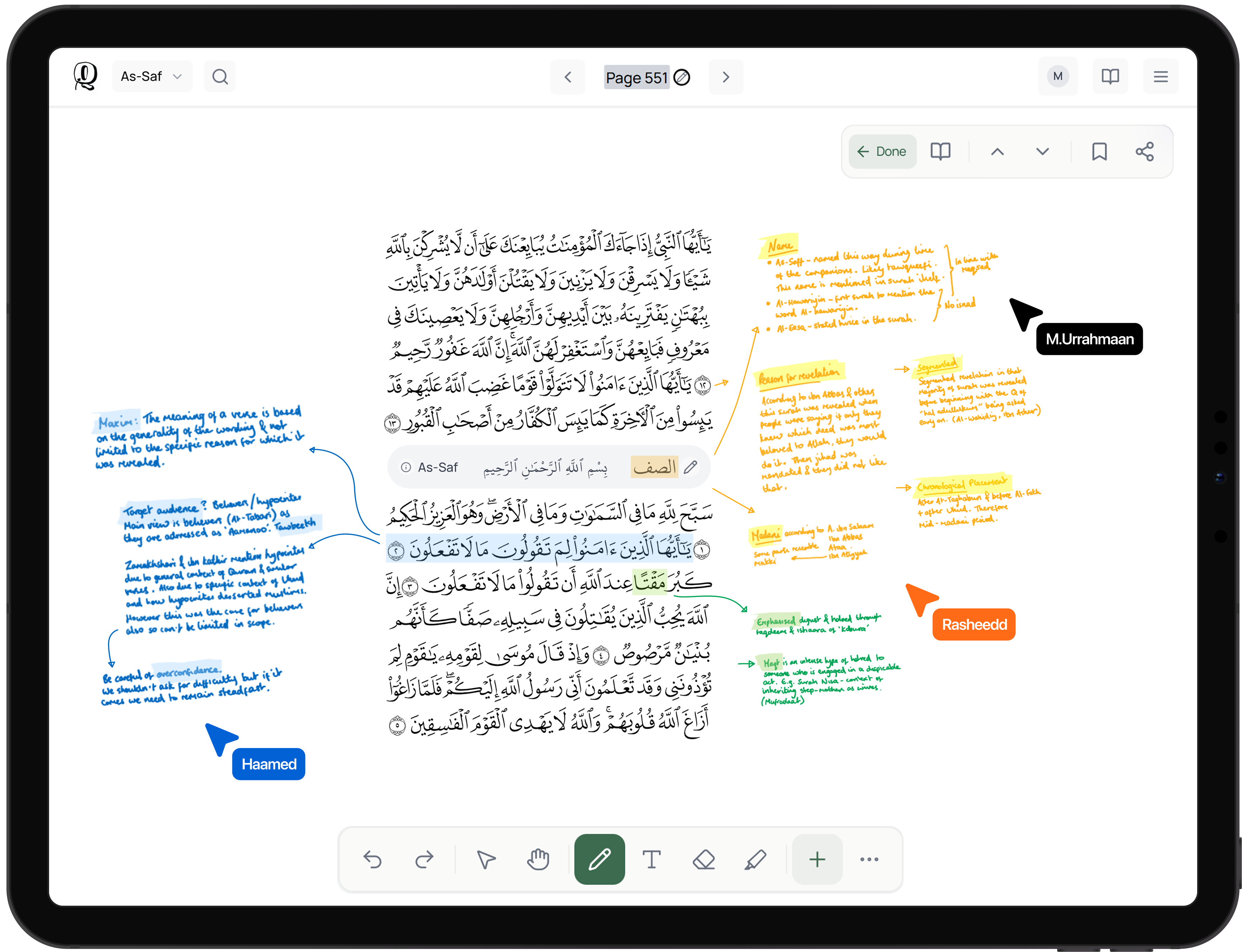The width and height of the screenshot is (1242, 952).
Task: Click the down chevron in annotation panel
Action: [x=1042, y=151]
